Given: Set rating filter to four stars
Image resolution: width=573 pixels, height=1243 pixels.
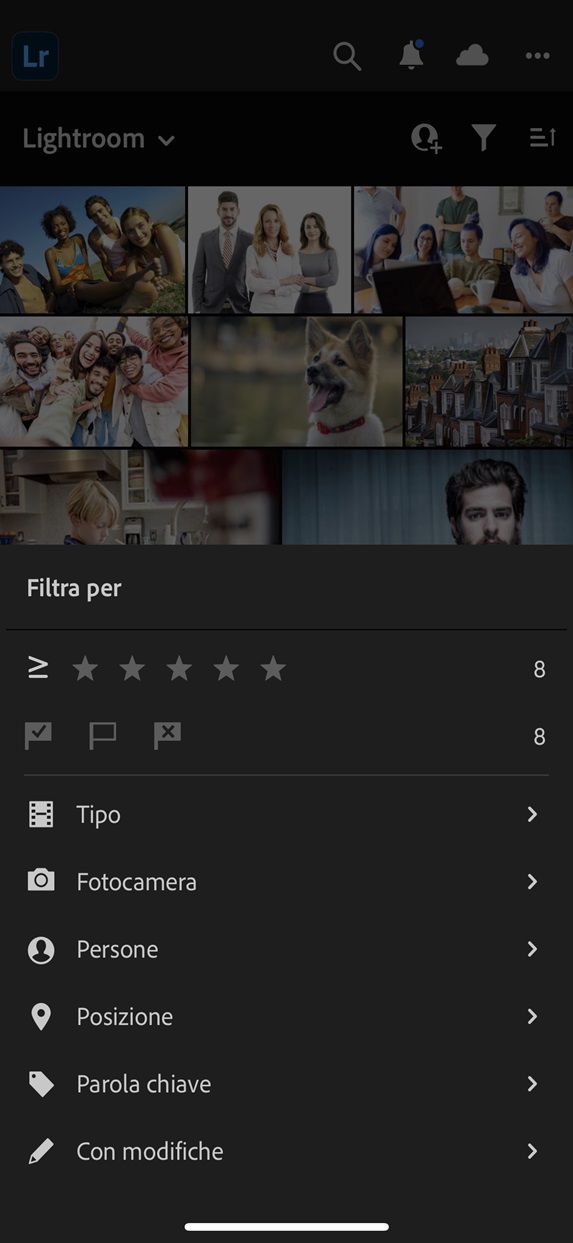Looking at the screenshot, I should [226, 669].
